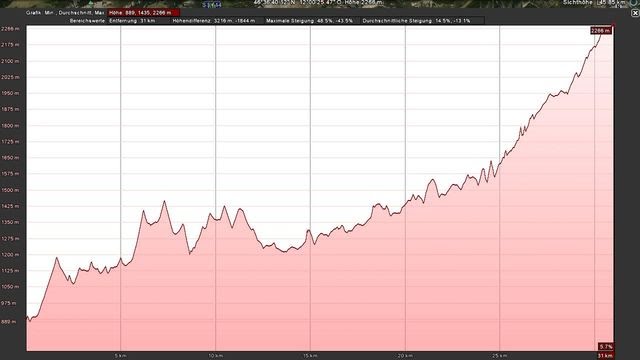Screen dimensions: 640x360
Task: Select the red Höhe 889, 1435, 2266 m box
Action: point(144,13)
